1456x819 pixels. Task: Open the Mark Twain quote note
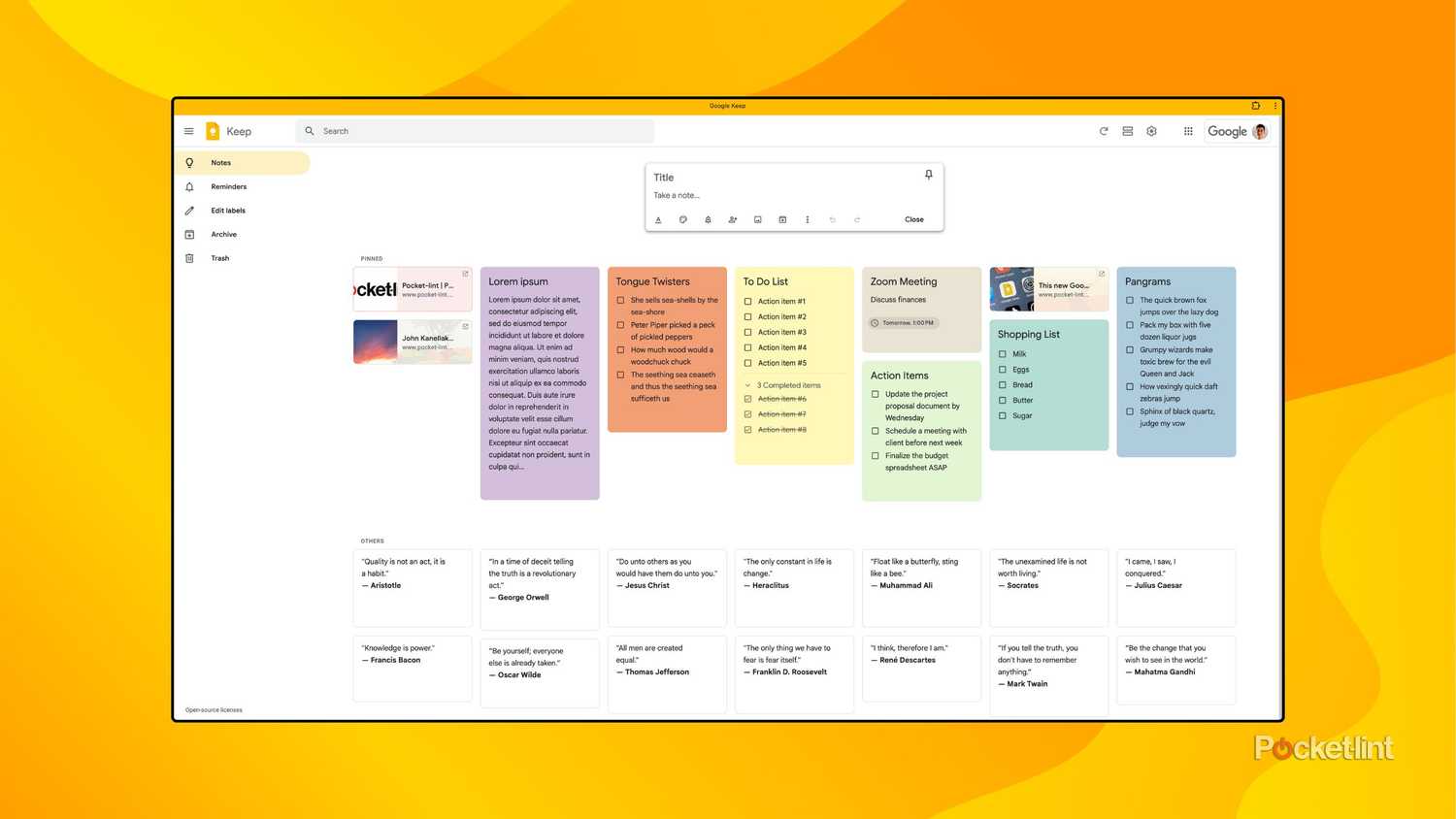click(x=1049, y=676)
